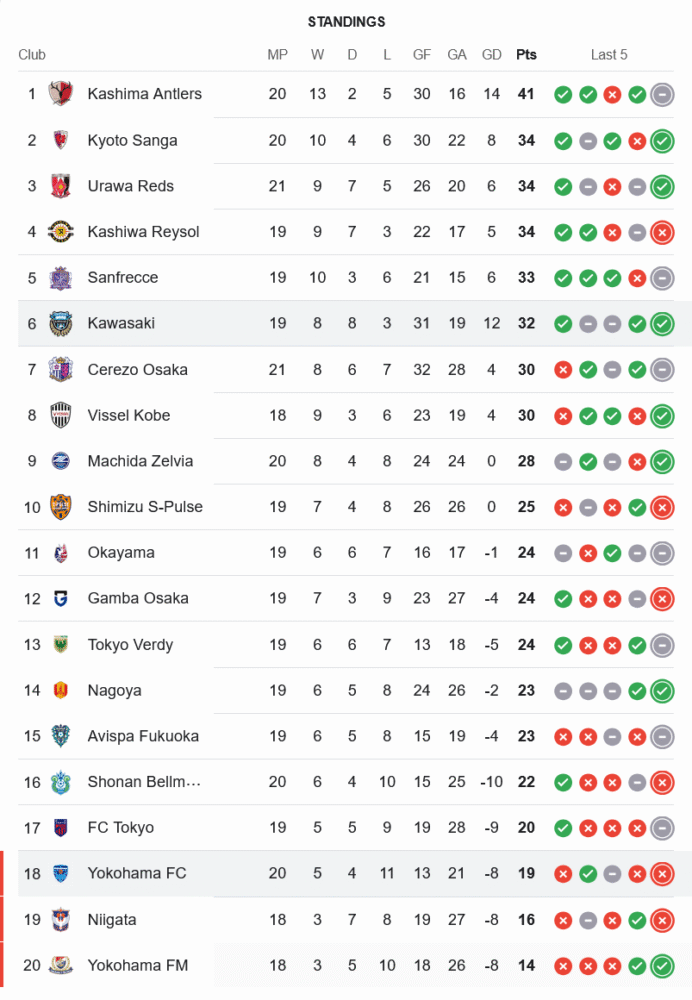
Task: Sort standings by the Pts column
Action: (x=526, y=55)
